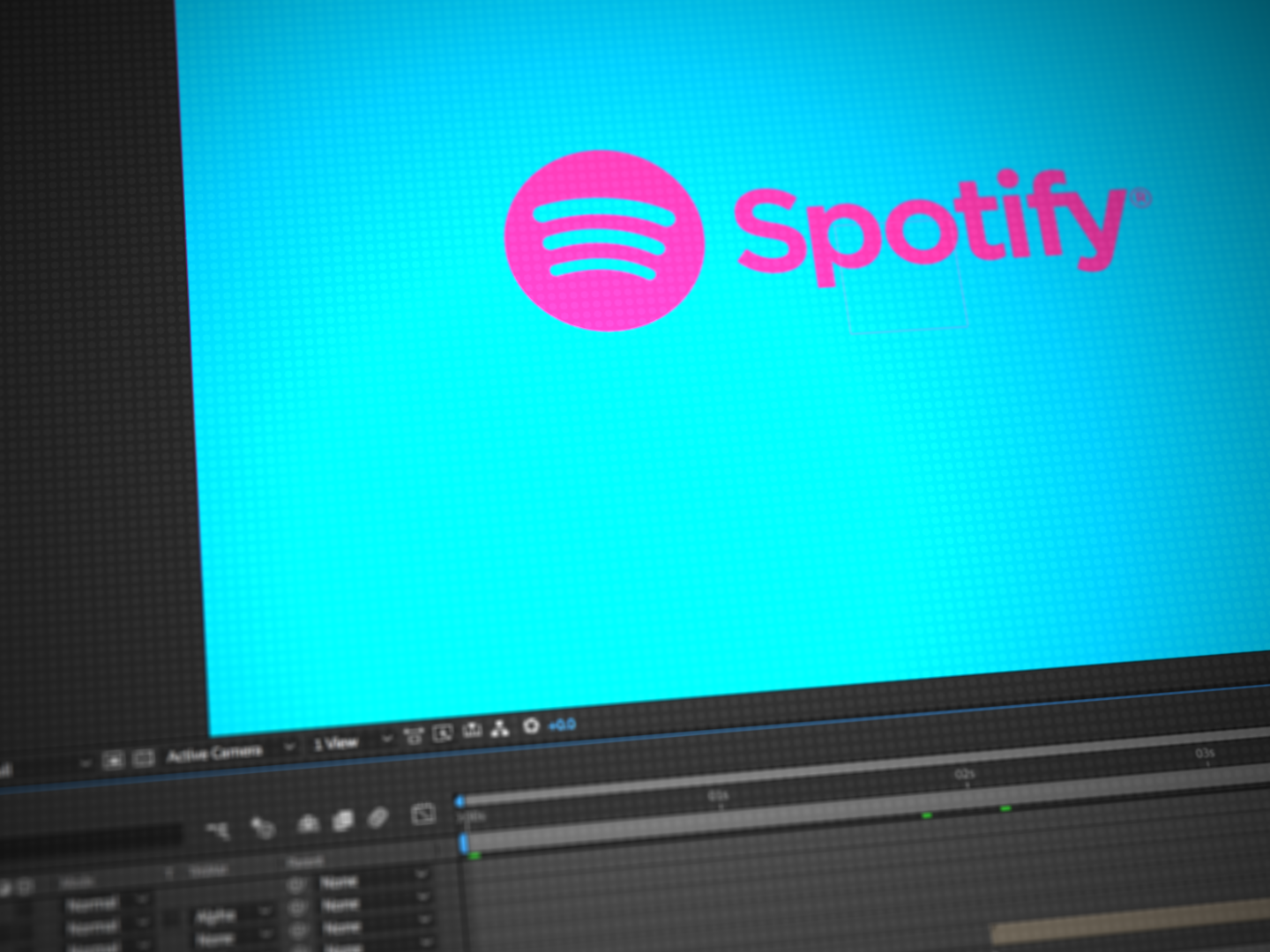Click the top layer's parent pick whip icon
This screenshot has height=952, width=1270.
[x=297, y=885]
